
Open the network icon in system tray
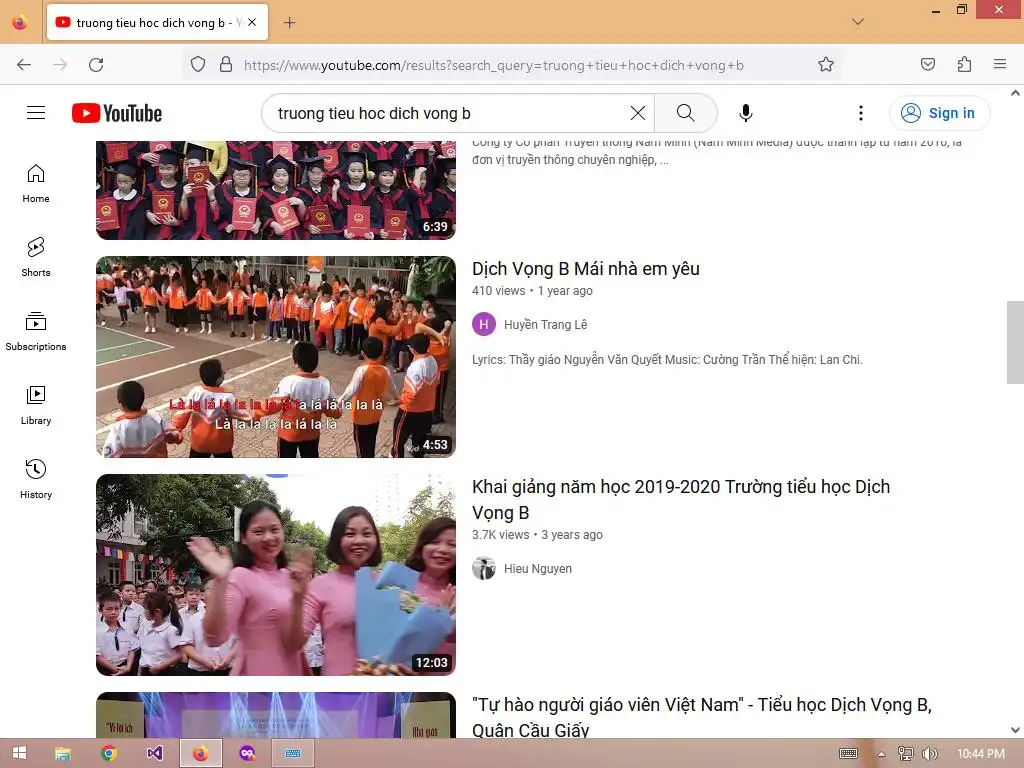coord(906,754)
